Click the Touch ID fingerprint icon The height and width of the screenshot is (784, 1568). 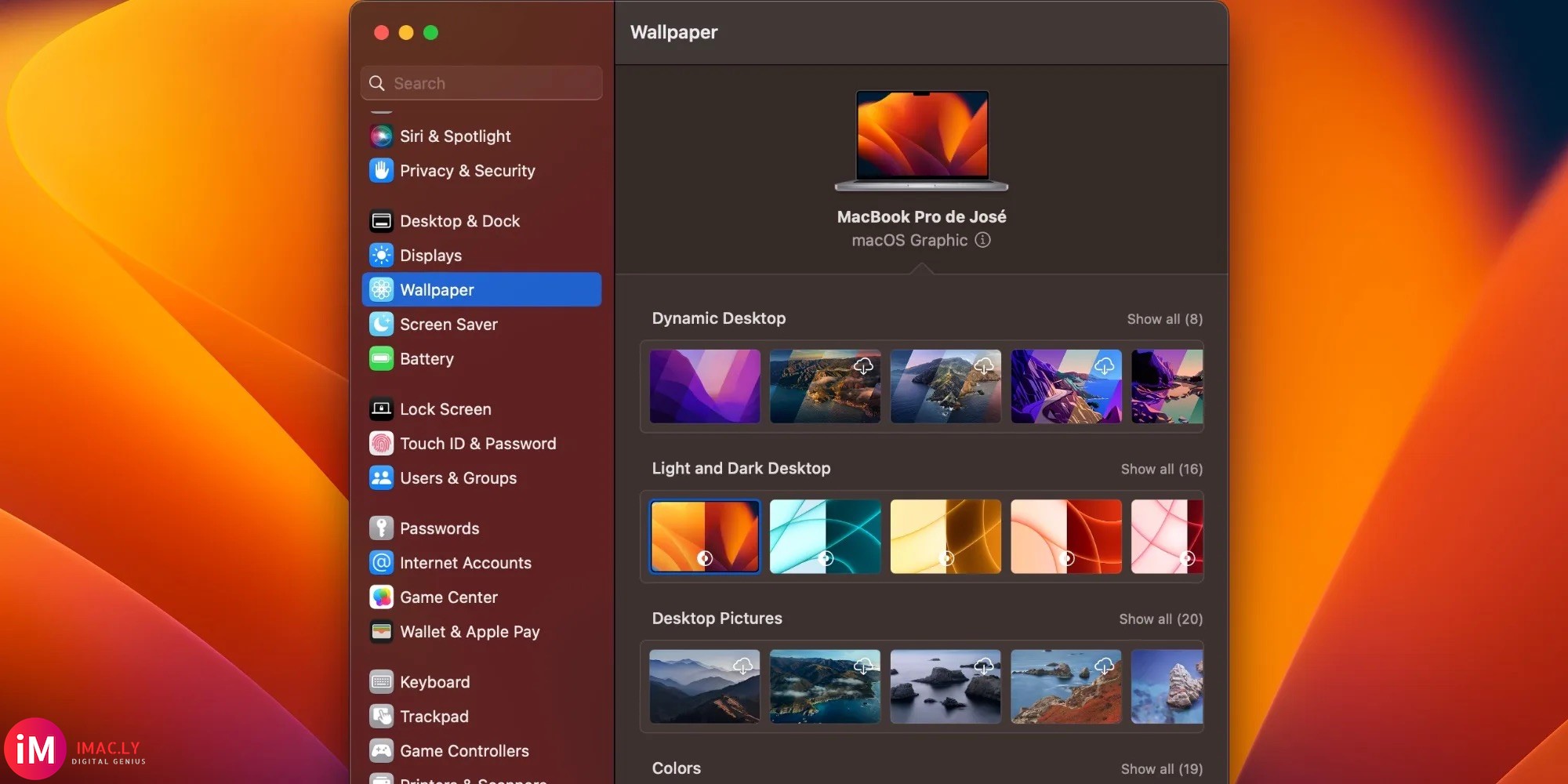tap(381, 444)
